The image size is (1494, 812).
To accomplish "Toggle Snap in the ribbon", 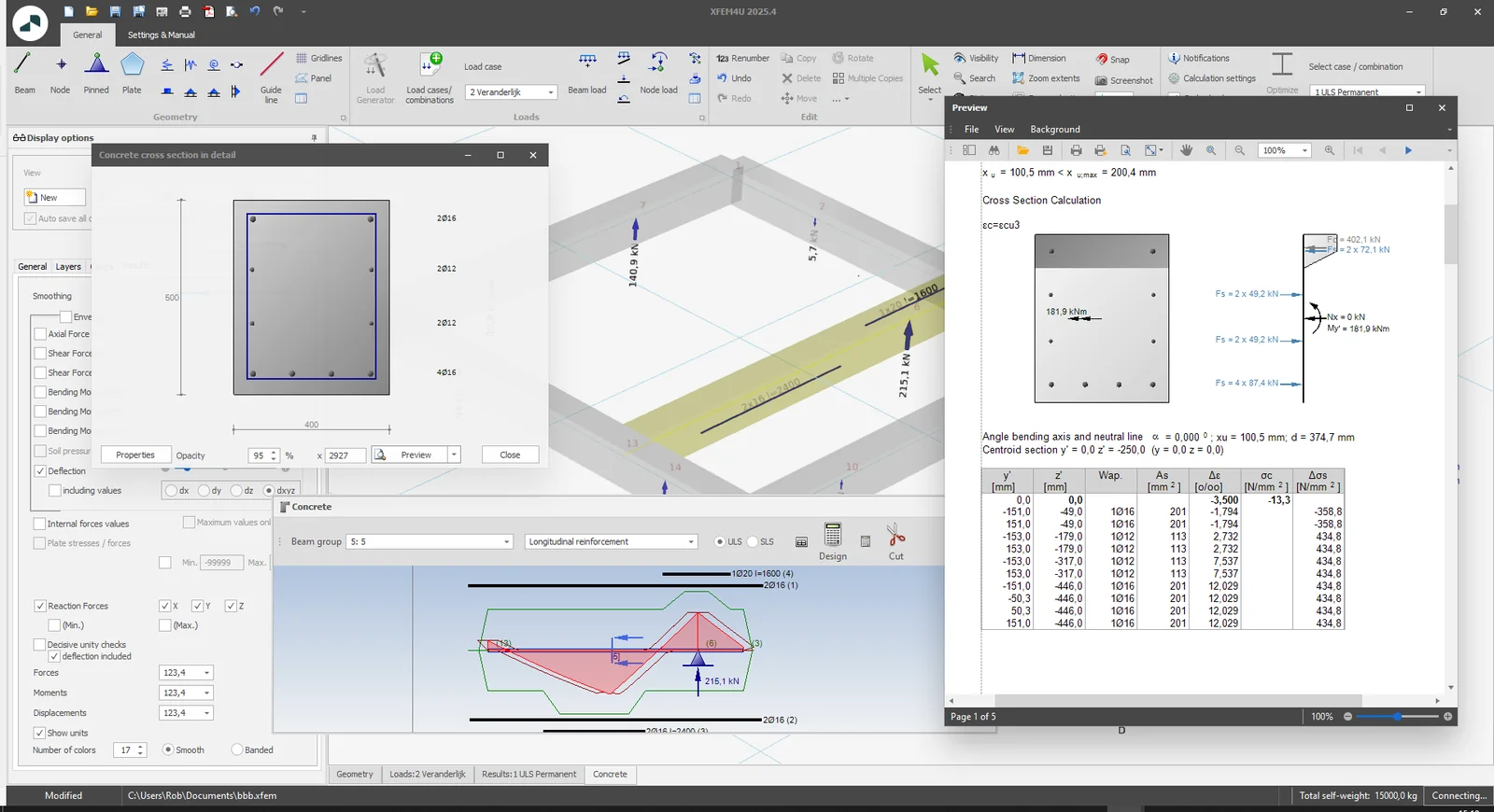I will pyautogui.click(x=1113, y=59).
